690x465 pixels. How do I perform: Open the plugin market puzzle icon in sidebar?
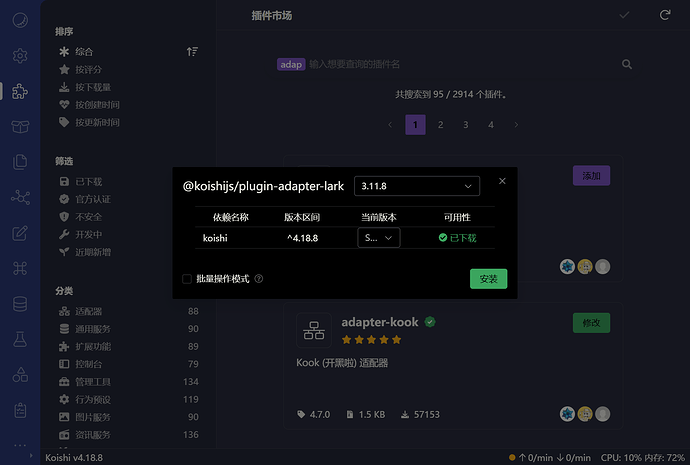point(20,91)
